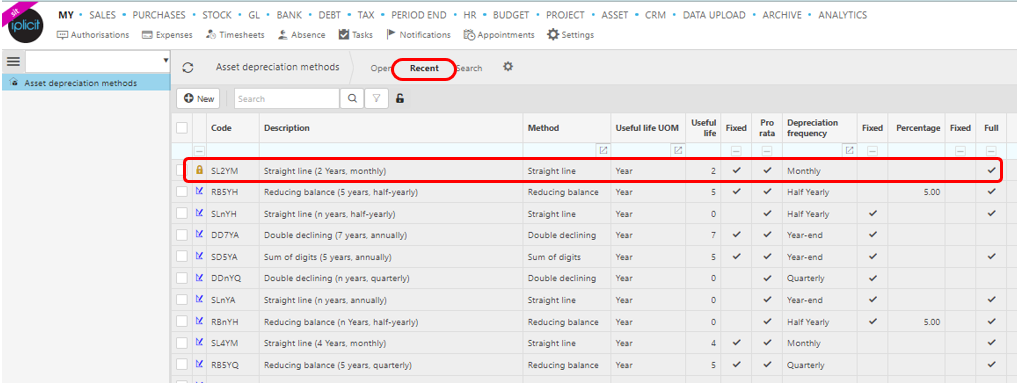Open Authorisations from the top bar
Screen dimensions: 1017x383
[x=93, y=35]
